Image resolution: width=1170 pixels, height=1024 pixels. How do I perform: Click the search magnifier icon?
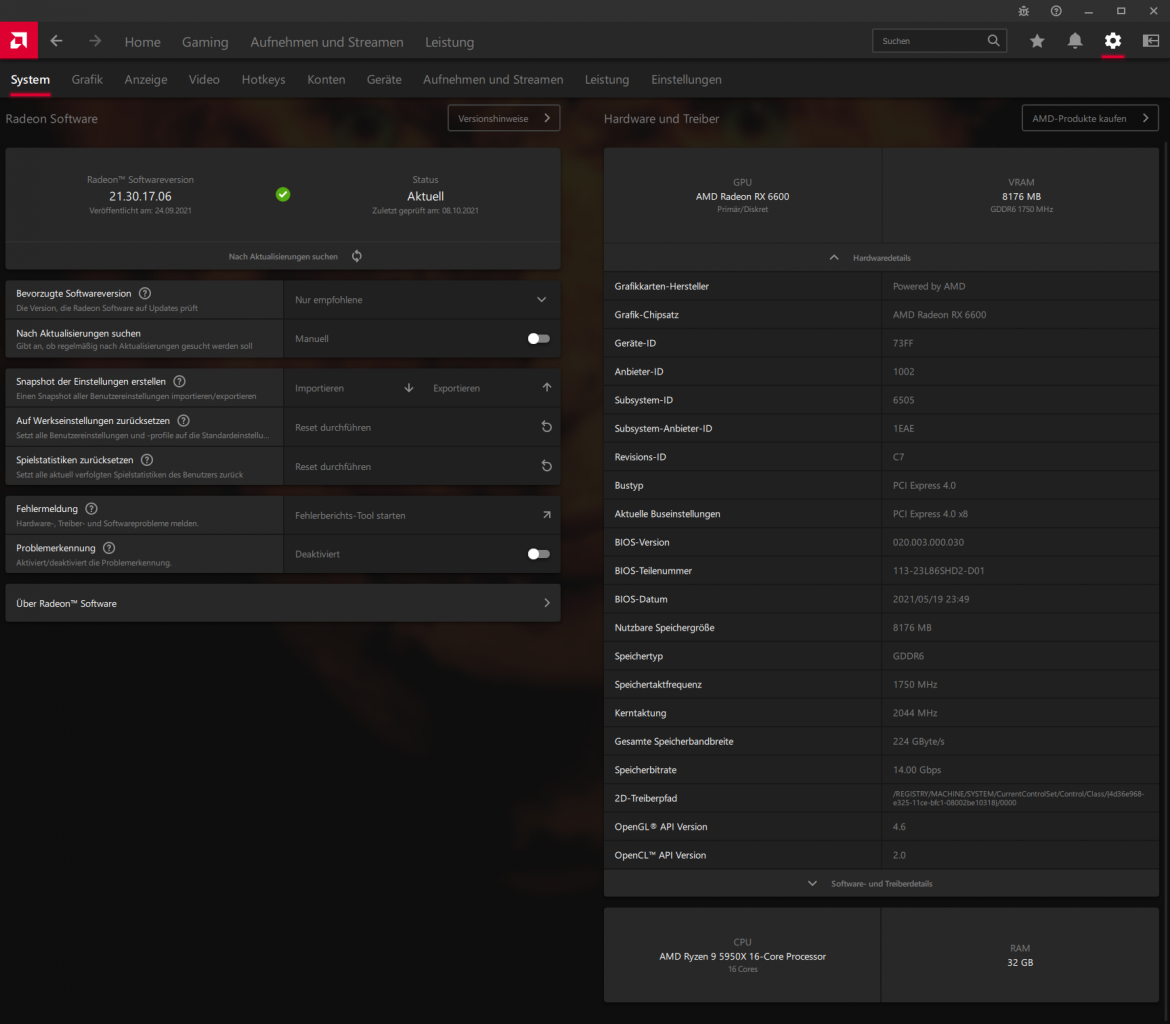click(993, 40)
